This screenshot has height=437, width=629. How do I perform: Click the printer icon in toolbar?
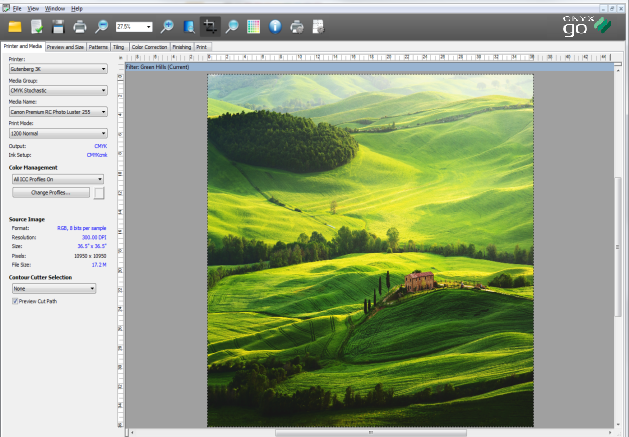[x=79, y=26]
